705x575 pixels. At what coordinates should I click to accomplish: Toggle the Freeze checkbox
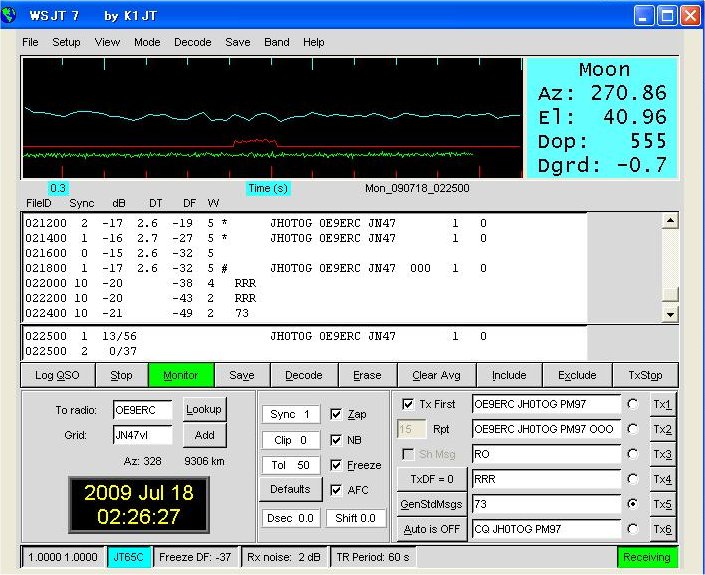tap(336, 465)
